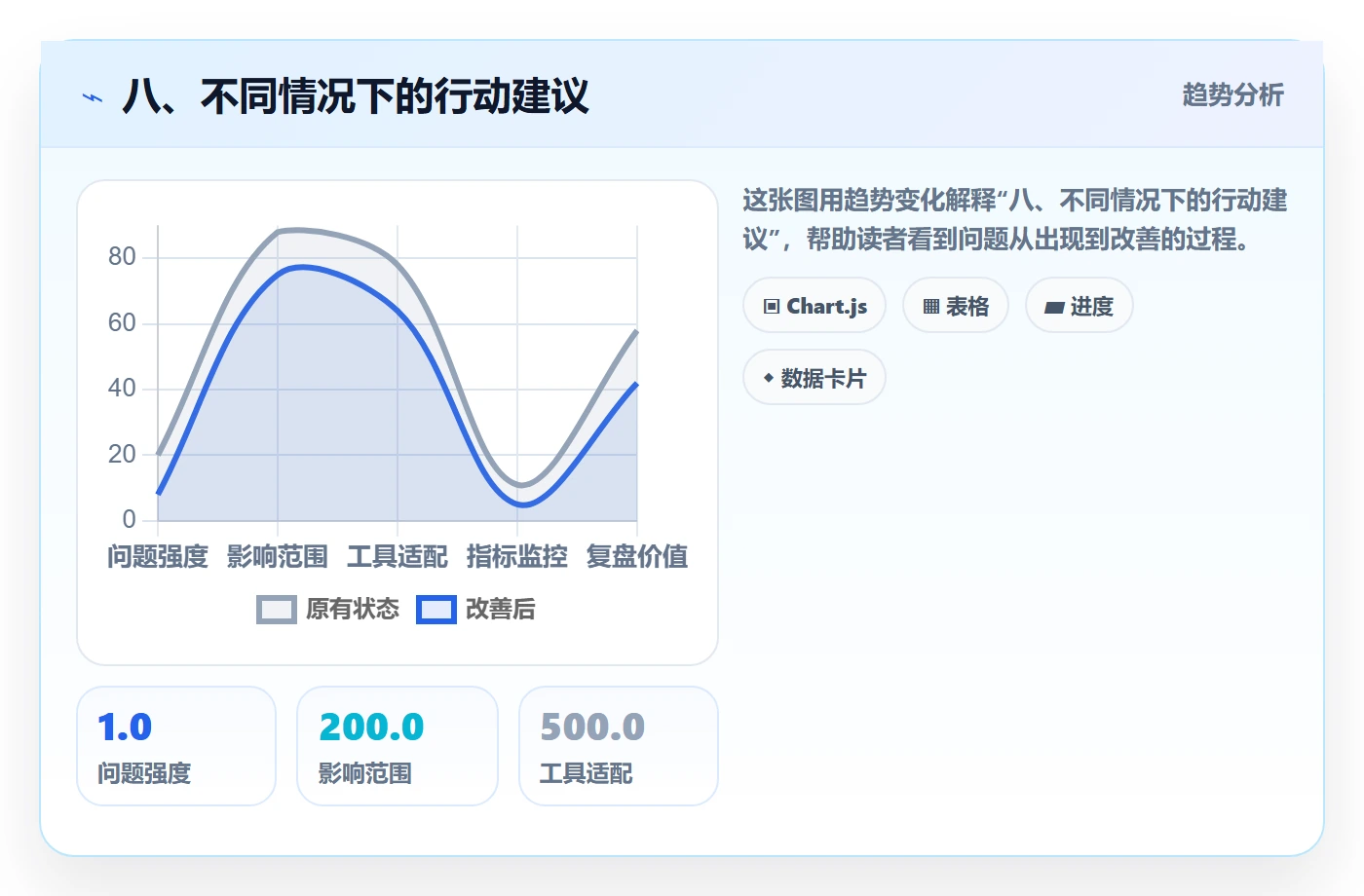Click the 指标监控 x-axis label
This screenshot has width=1364, height=896.
click(x=517, y=557)
